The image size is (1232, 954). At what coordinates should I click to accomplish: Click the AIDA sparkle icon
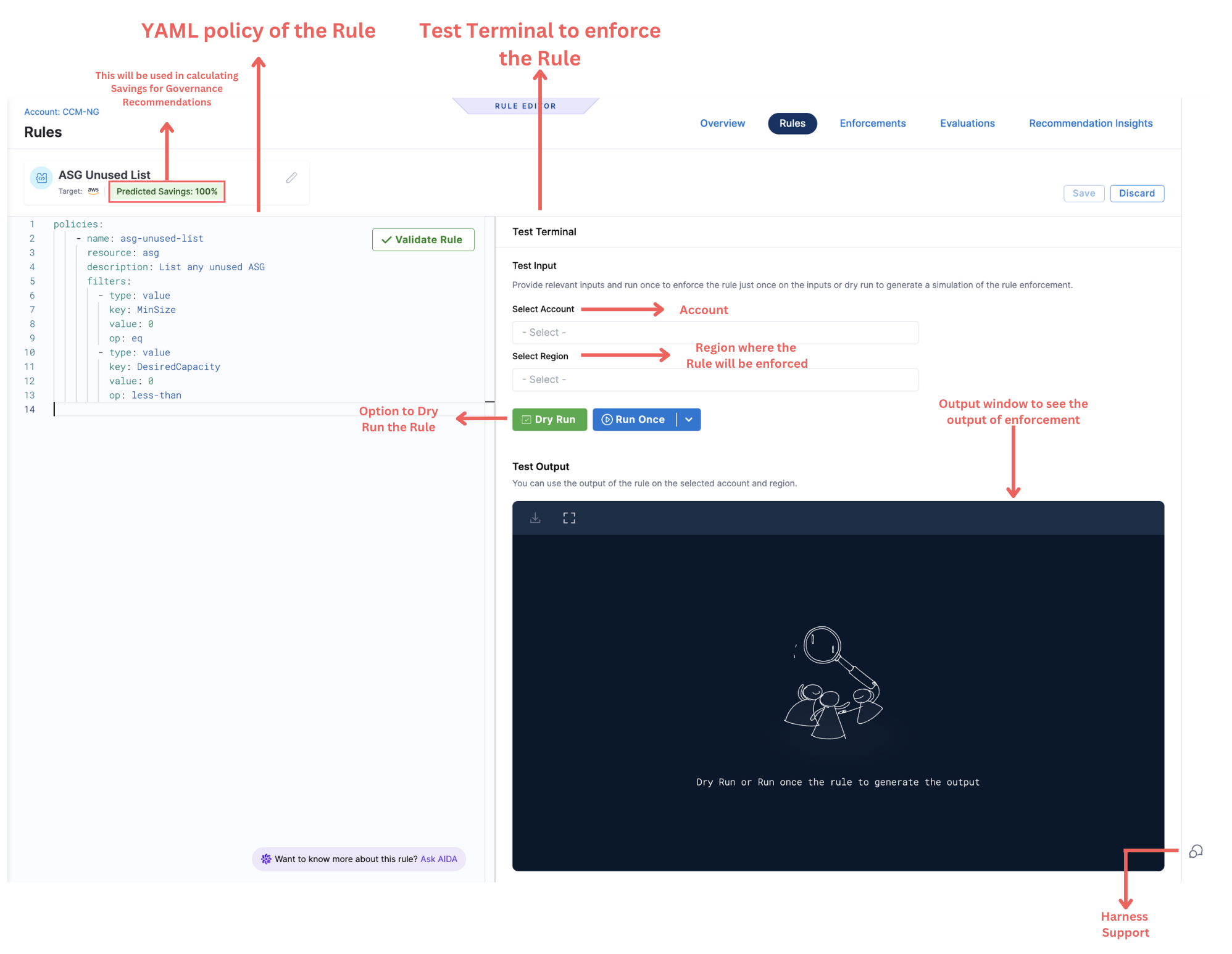coord(266,859)
